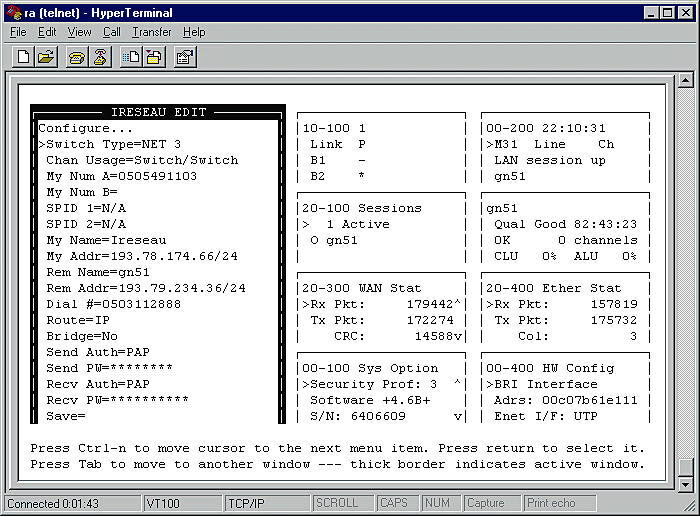The image size is (700, 516).
Task: Click the scrollbar down arrow
Action: 685,485
